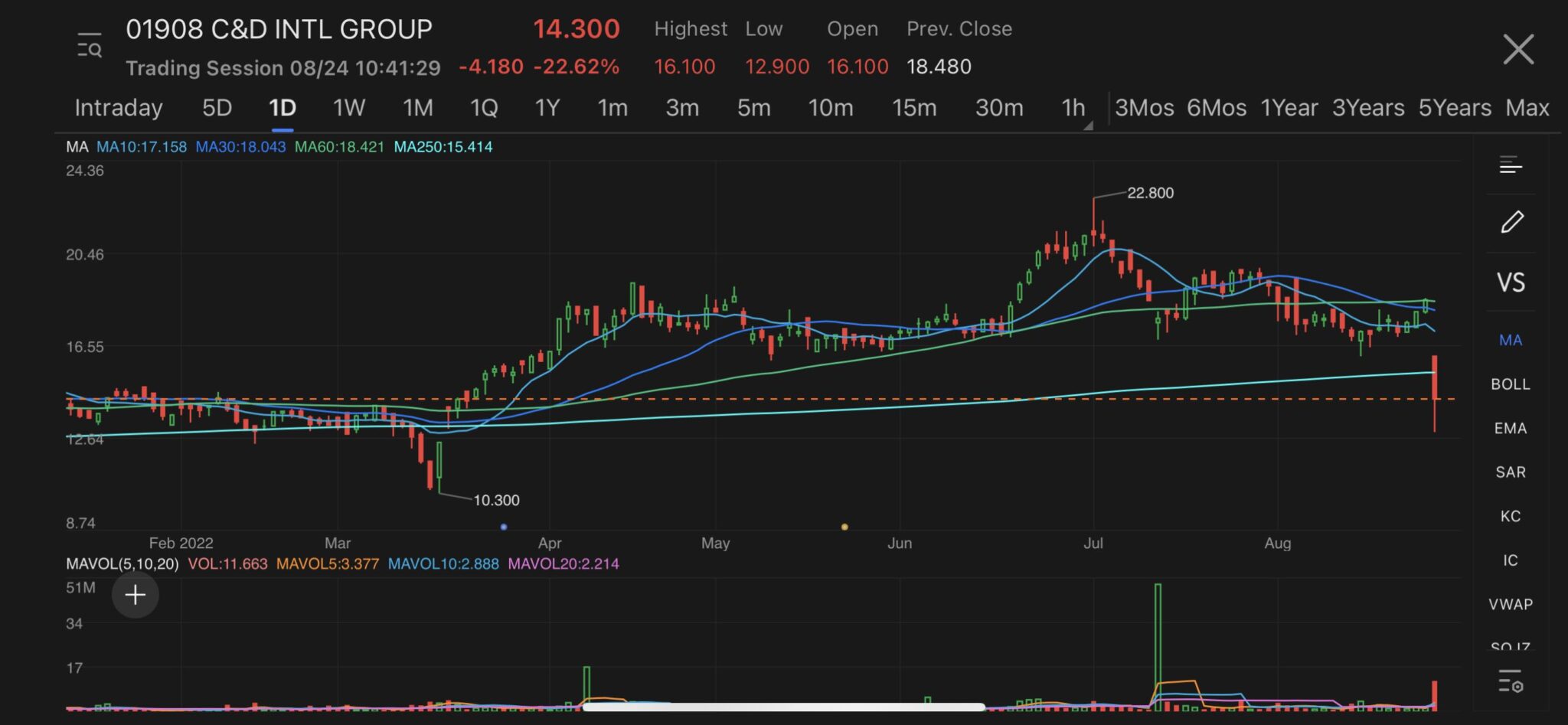Click the MA10:17.158 legend value
1568x725 pixels.
[142, 147]
